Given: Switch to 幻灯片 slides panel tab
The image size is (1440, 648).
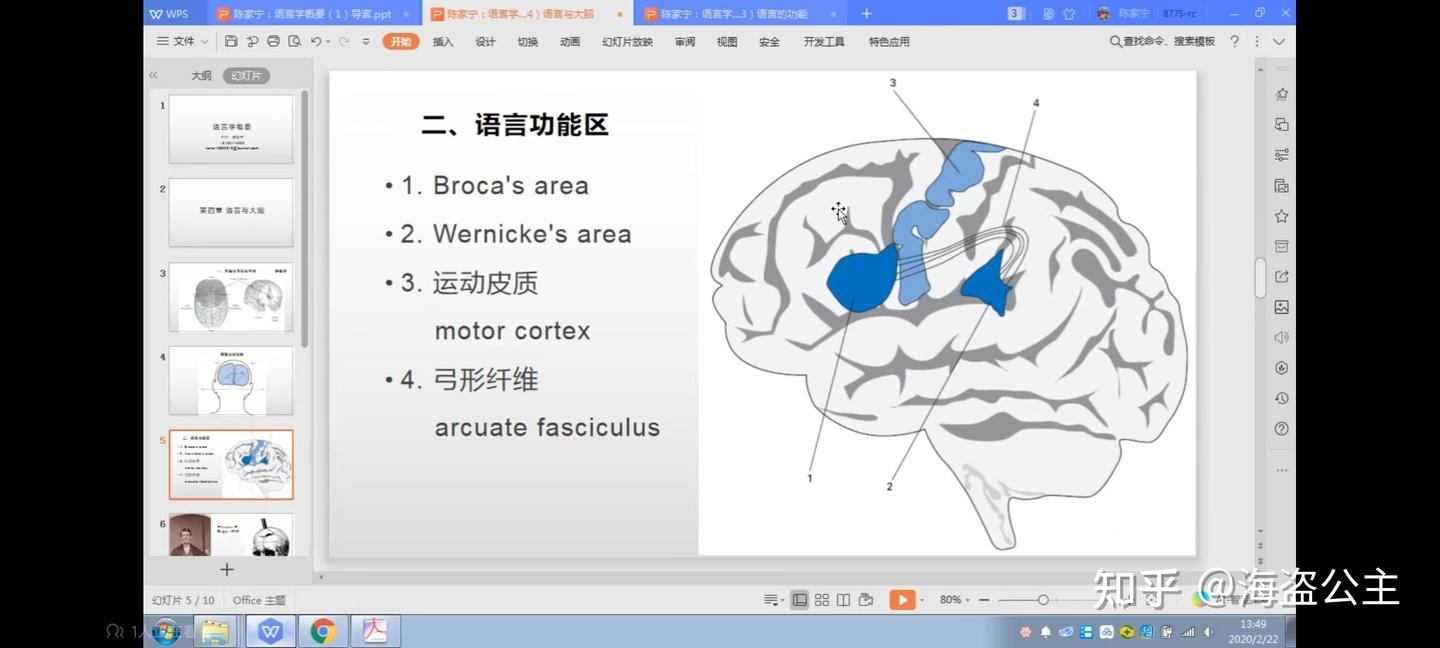Looking at the screenshot, I should coord(246,75).
